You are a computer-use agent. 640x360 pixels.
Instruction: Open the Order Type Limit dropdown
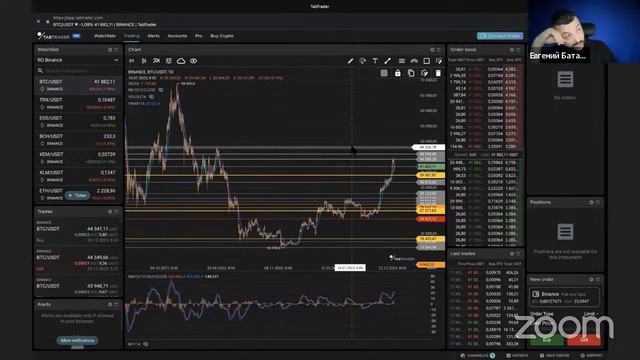591,313
